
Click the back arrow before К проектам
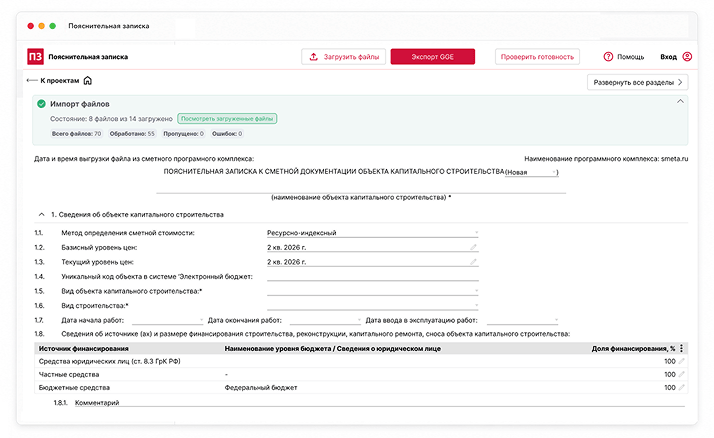(32, 81)
